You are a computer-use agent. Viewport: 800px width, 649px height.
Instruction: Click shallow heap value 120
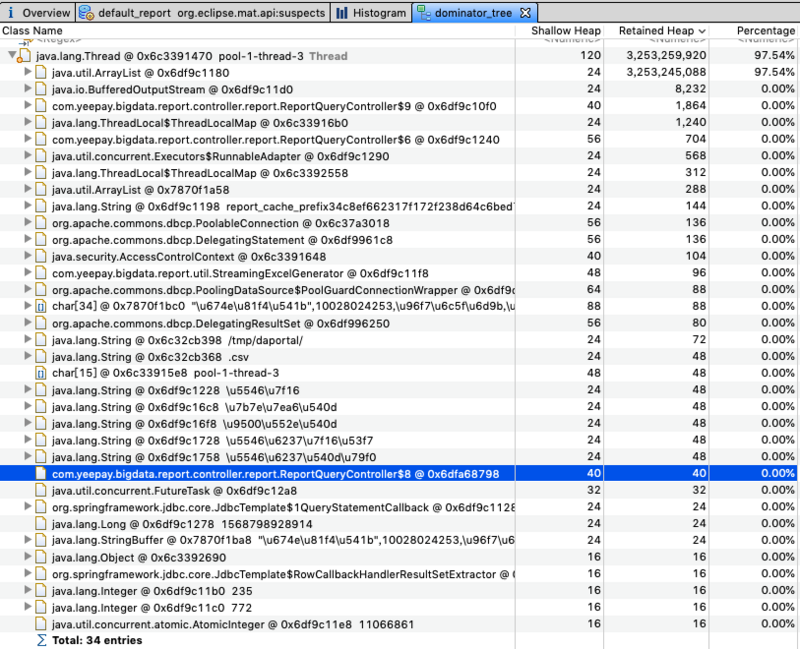pyautogui.click(x=591, y=56)
